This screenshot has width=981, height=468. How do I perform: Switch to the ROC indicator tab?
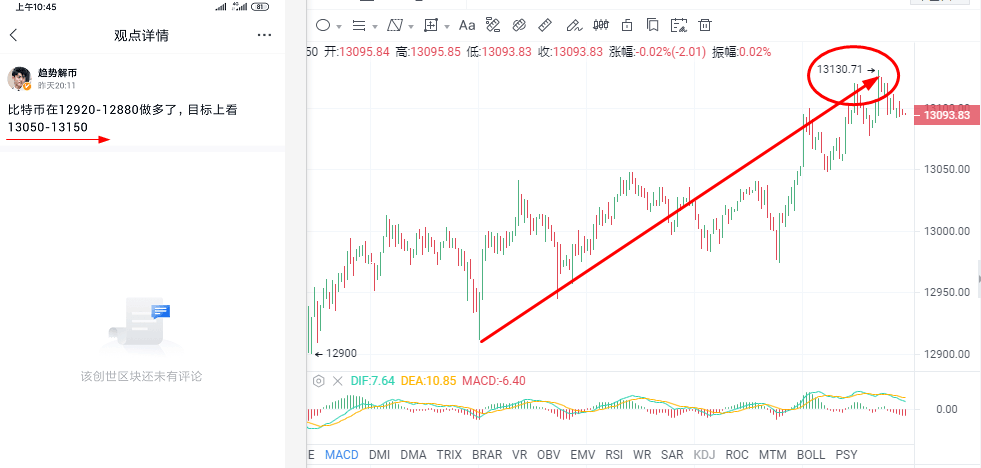click(737, 455)
